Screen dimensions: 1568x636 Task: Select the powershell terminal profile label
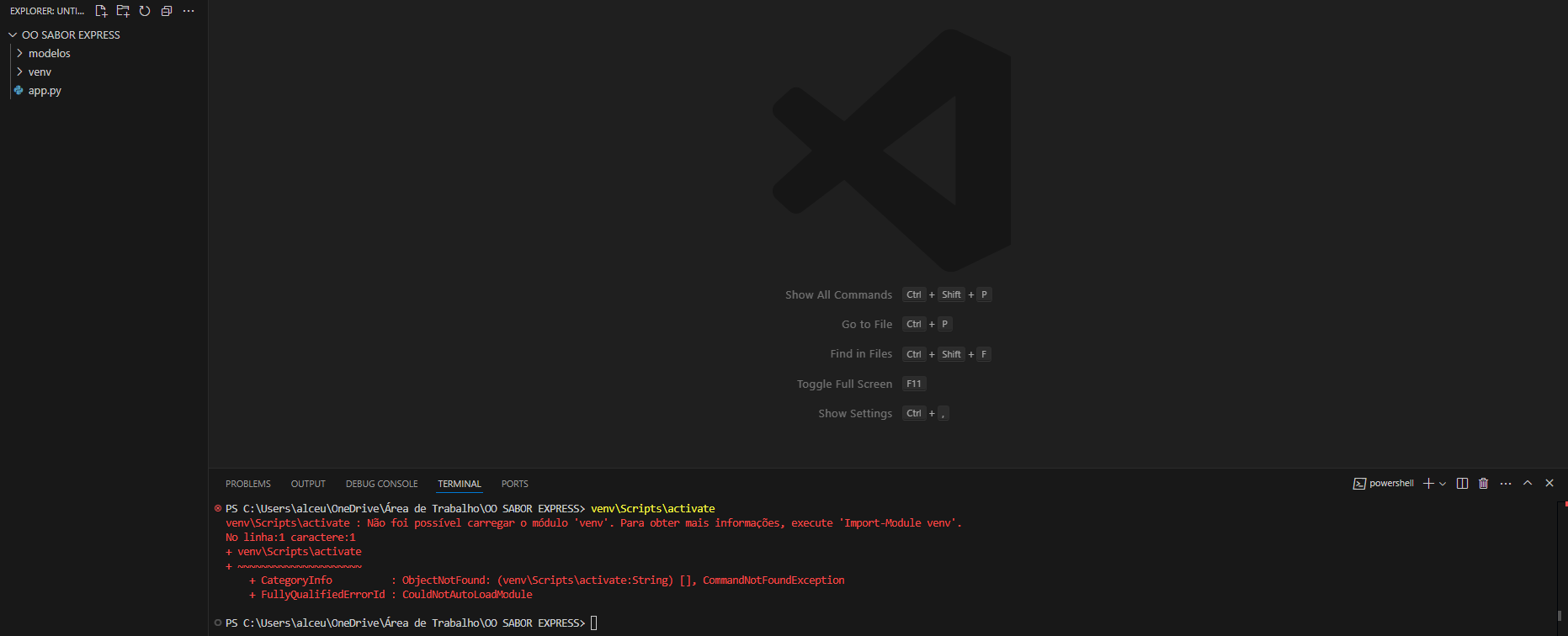[x=1383, y=483]
